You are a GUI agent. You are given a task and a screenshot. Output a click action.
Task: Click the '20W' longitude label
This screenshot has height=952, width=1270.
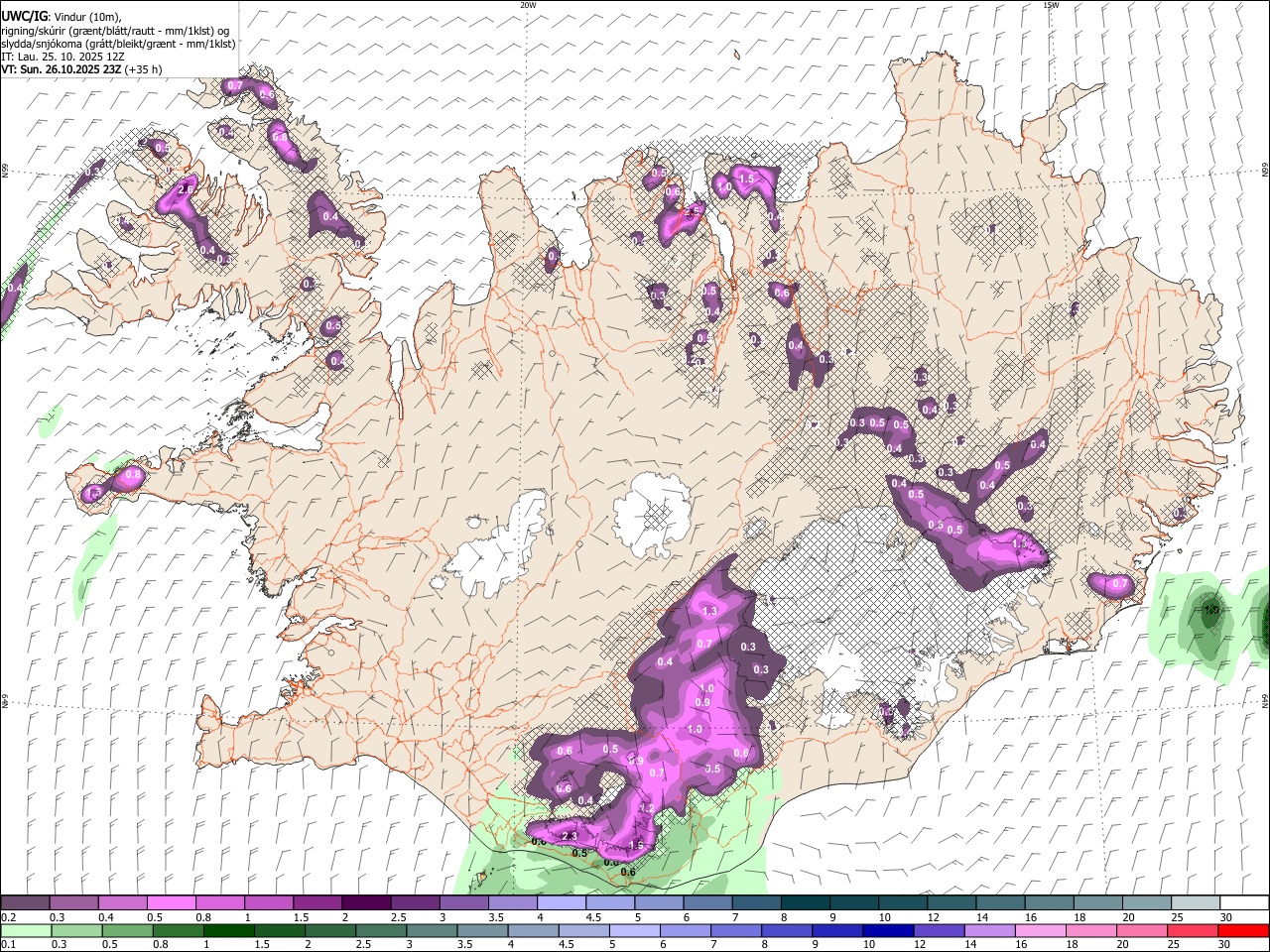pos(528,5)
